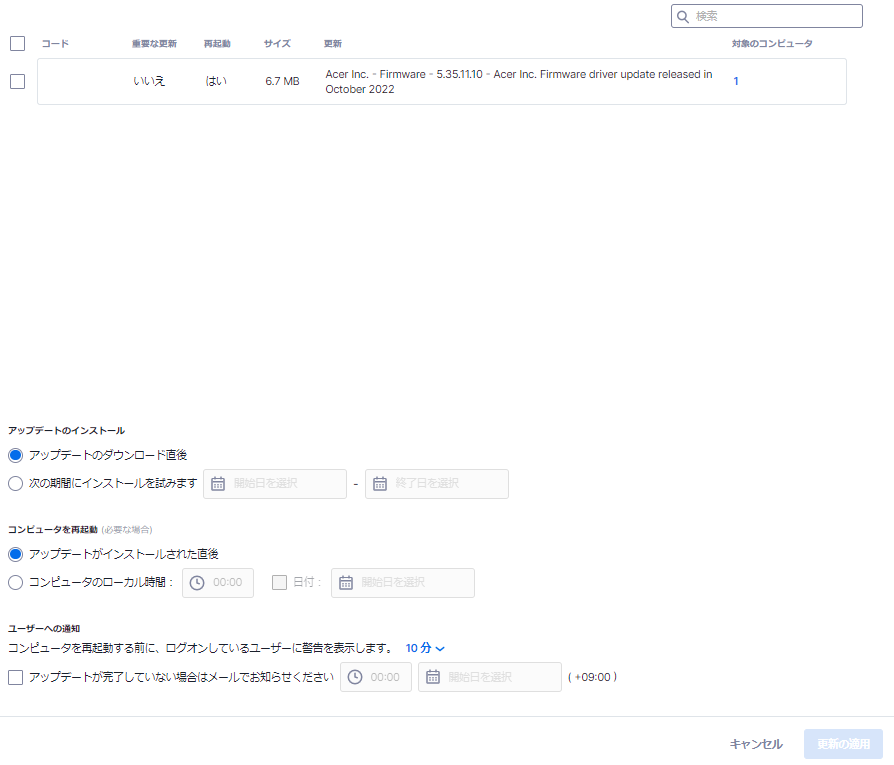Click the search magnifier icon
The width and height of the screenshot is (894, 765).
coord(682,17)
